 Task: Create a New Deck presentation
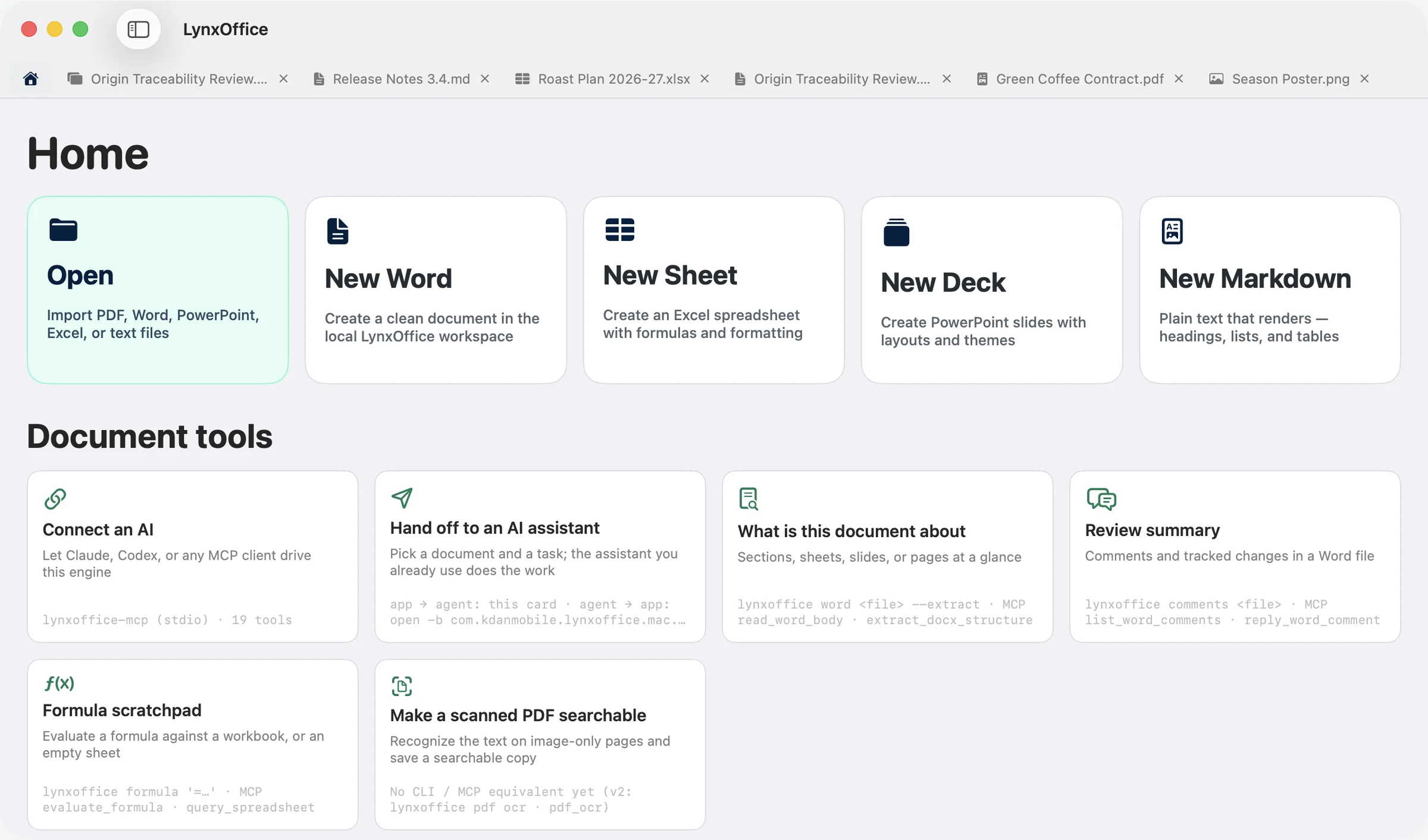[x=991, y=290]
